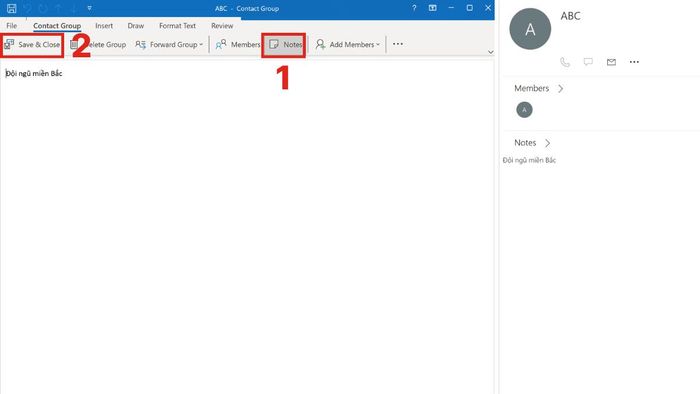Screen dimensions: 700x394
Task: Click the phone call icon
Action: click(x=565, y=62)
